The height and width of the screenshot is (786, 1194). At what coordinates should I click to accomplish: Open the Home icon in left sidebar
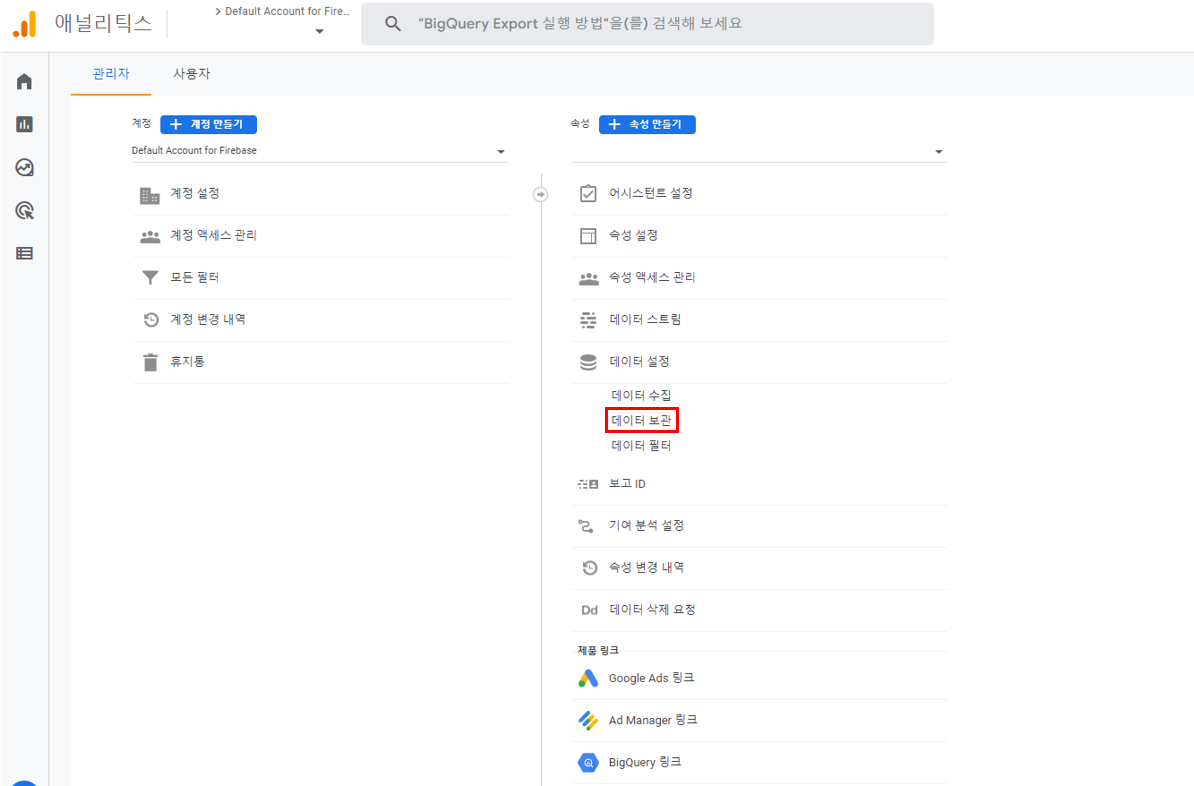[24, 81]
